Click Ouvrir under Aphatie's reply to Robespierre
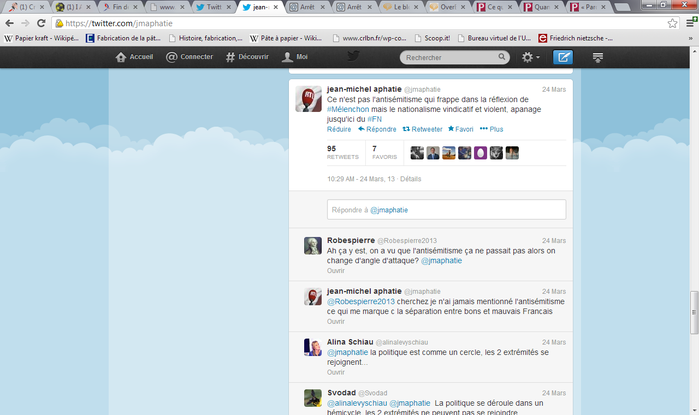This screenshot has width=699, height=415. pos(336,321)
